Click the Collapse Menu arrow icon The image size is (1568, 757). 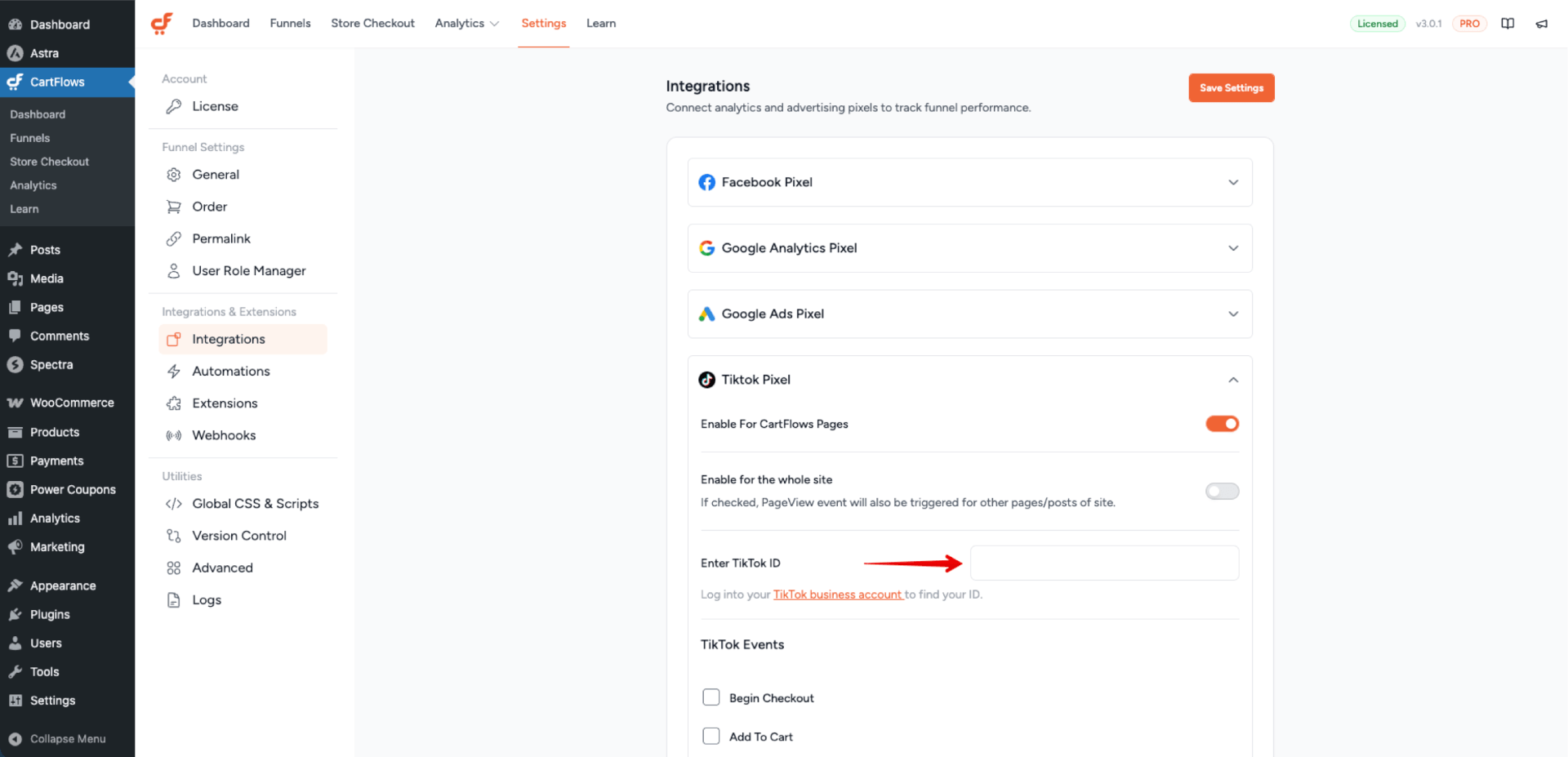pos(15,739)
